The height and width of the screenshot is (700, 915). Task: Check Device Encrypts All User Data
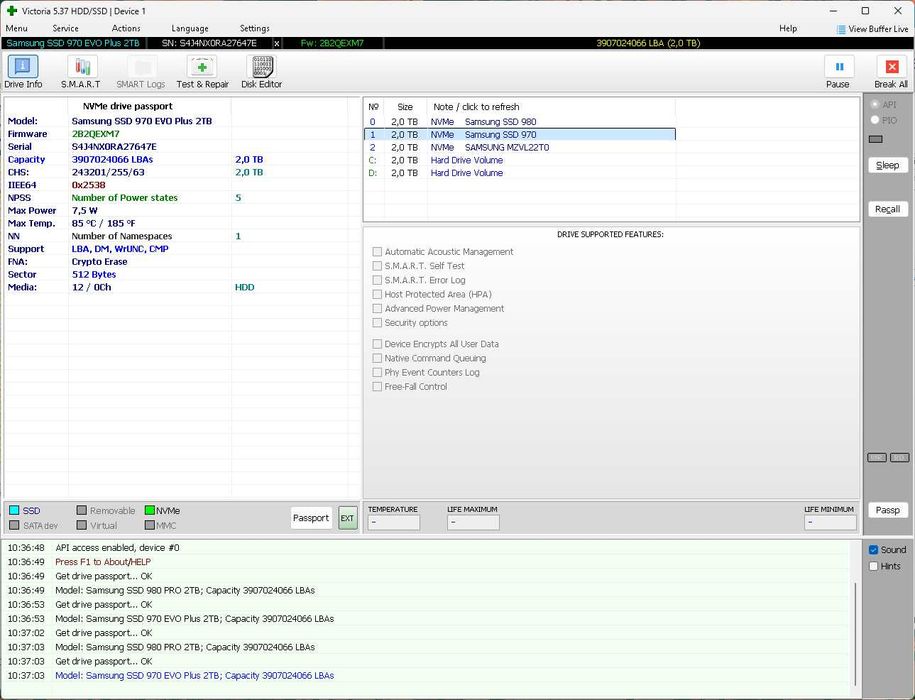tap(377, 344)
